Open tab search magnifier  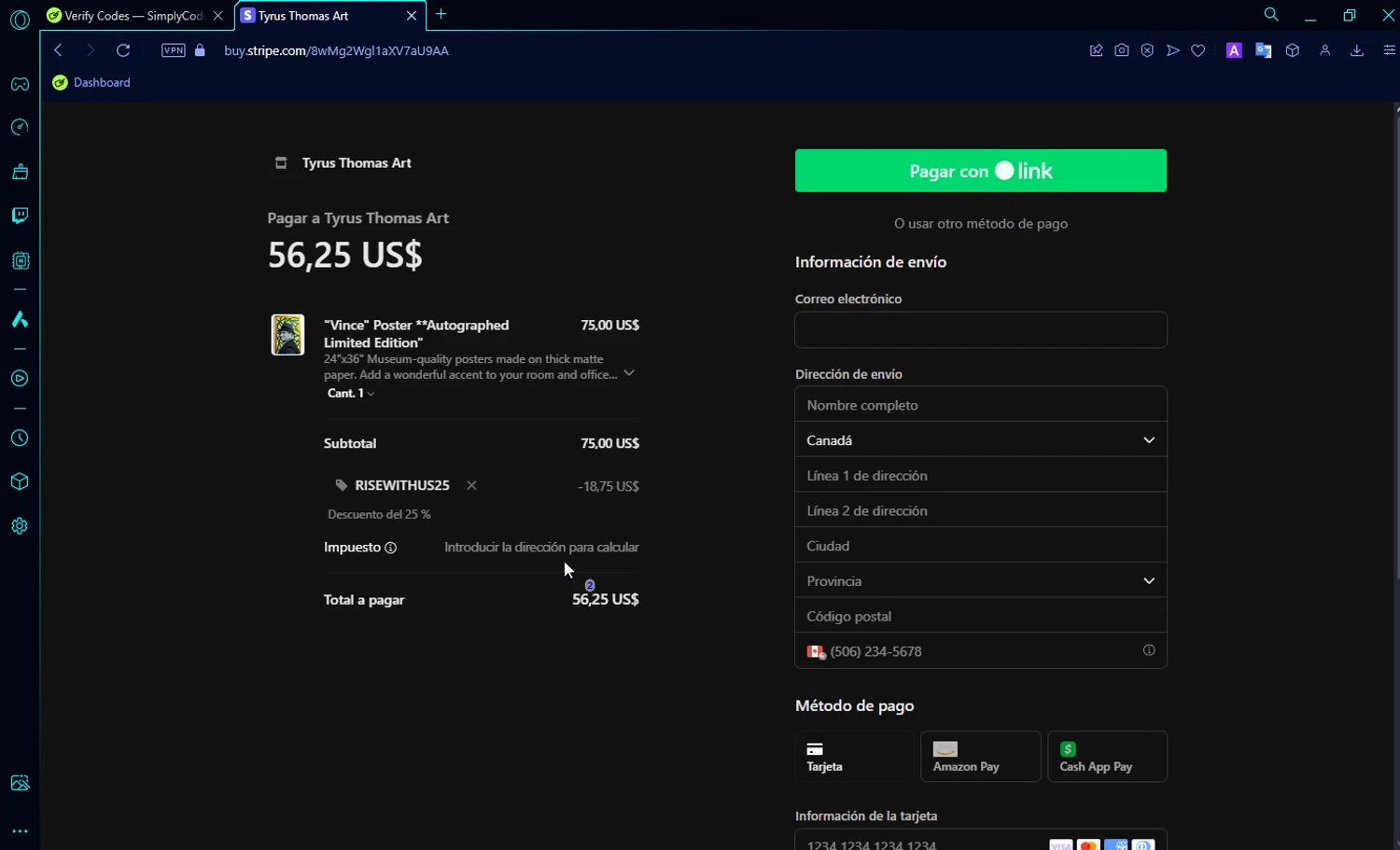(x=1271, y=15)
